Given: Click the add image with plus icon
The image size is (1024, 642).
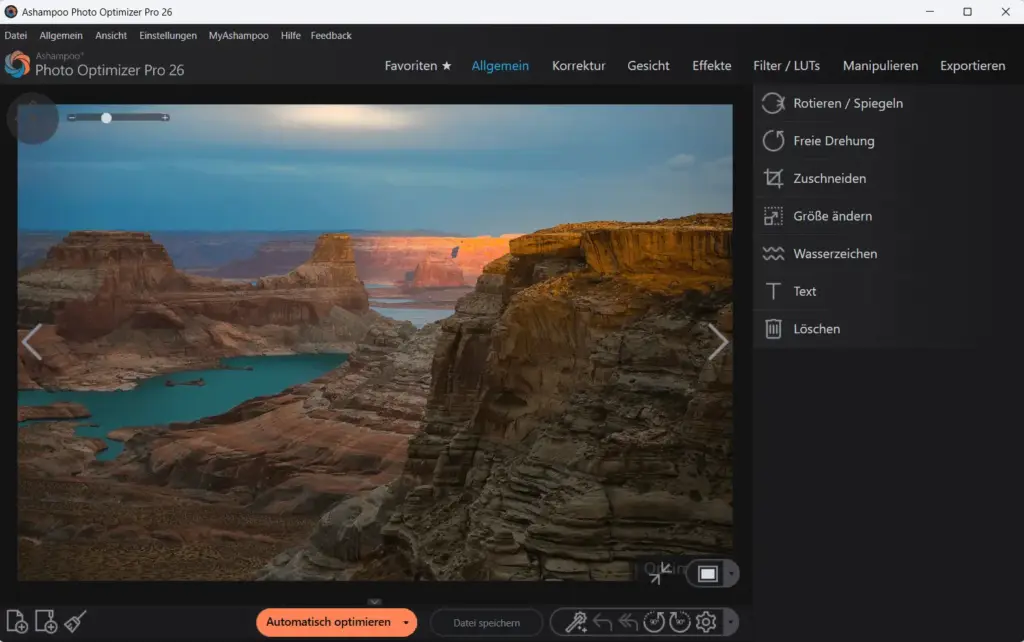Looking at the screenshot, I should coord(45,621).
